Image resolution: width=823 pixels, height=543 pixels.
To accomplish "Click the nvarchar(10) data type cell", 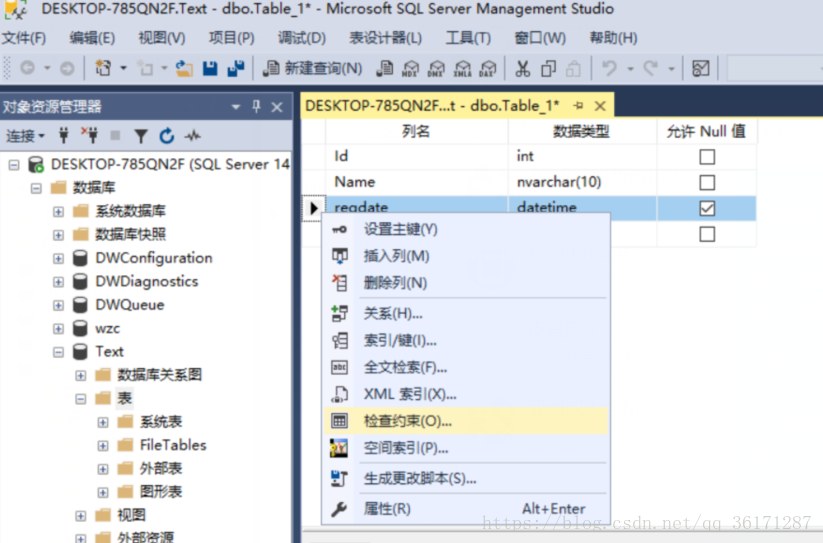I will (x=582, y=182).
